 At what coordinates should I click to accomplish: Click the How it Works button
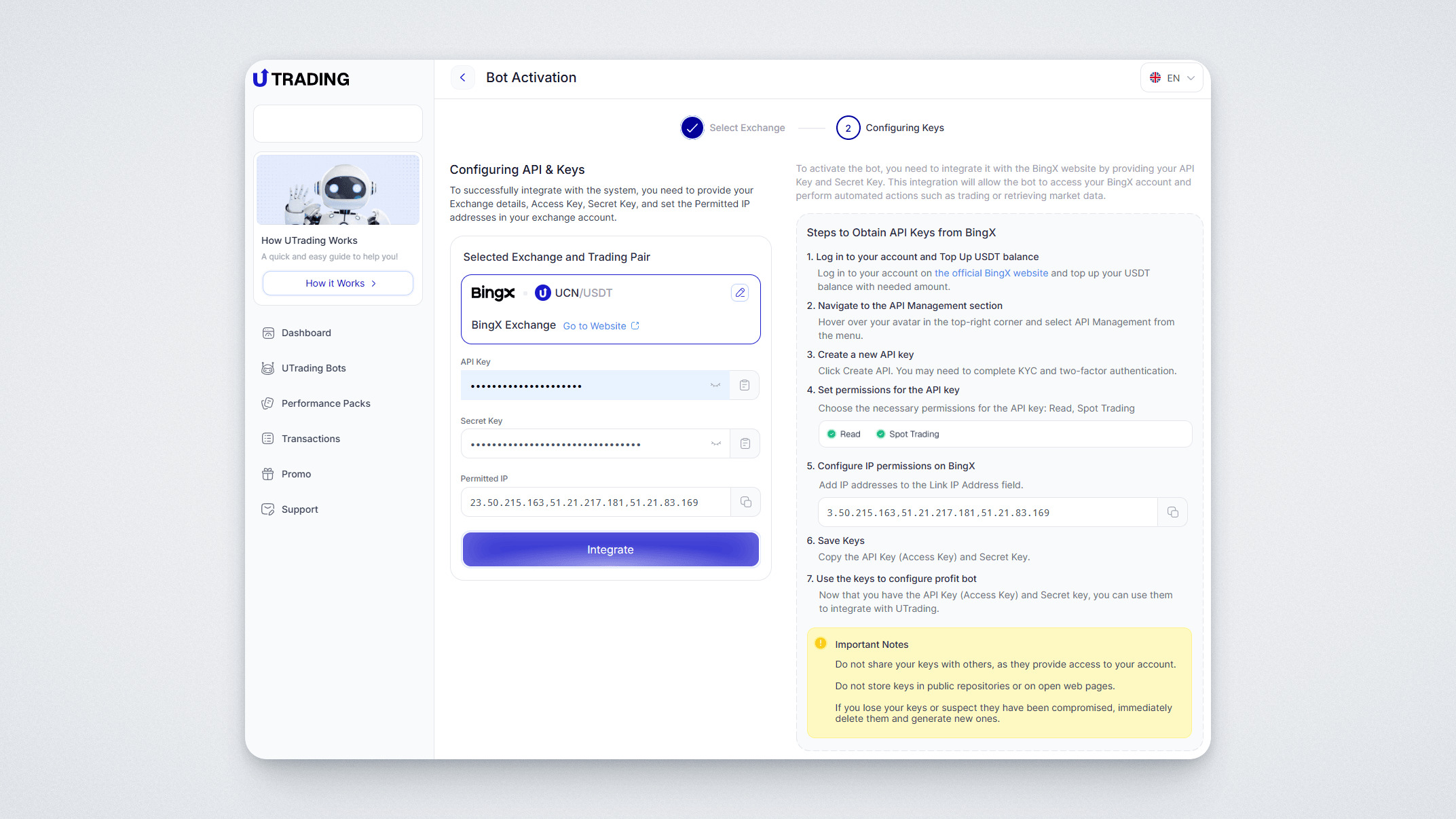coord(337,283)
